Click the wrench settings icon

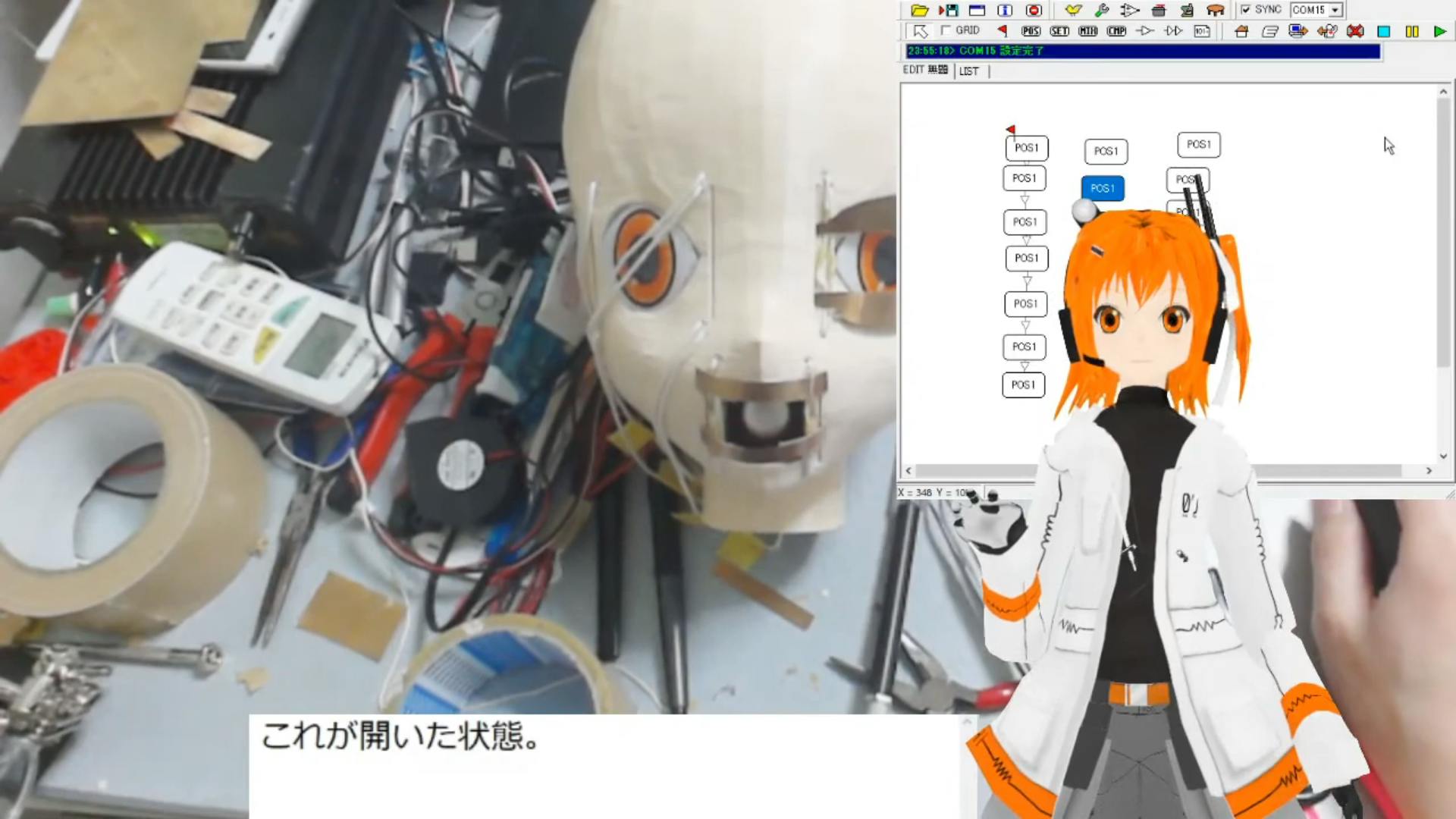[x=1101, y=10]
